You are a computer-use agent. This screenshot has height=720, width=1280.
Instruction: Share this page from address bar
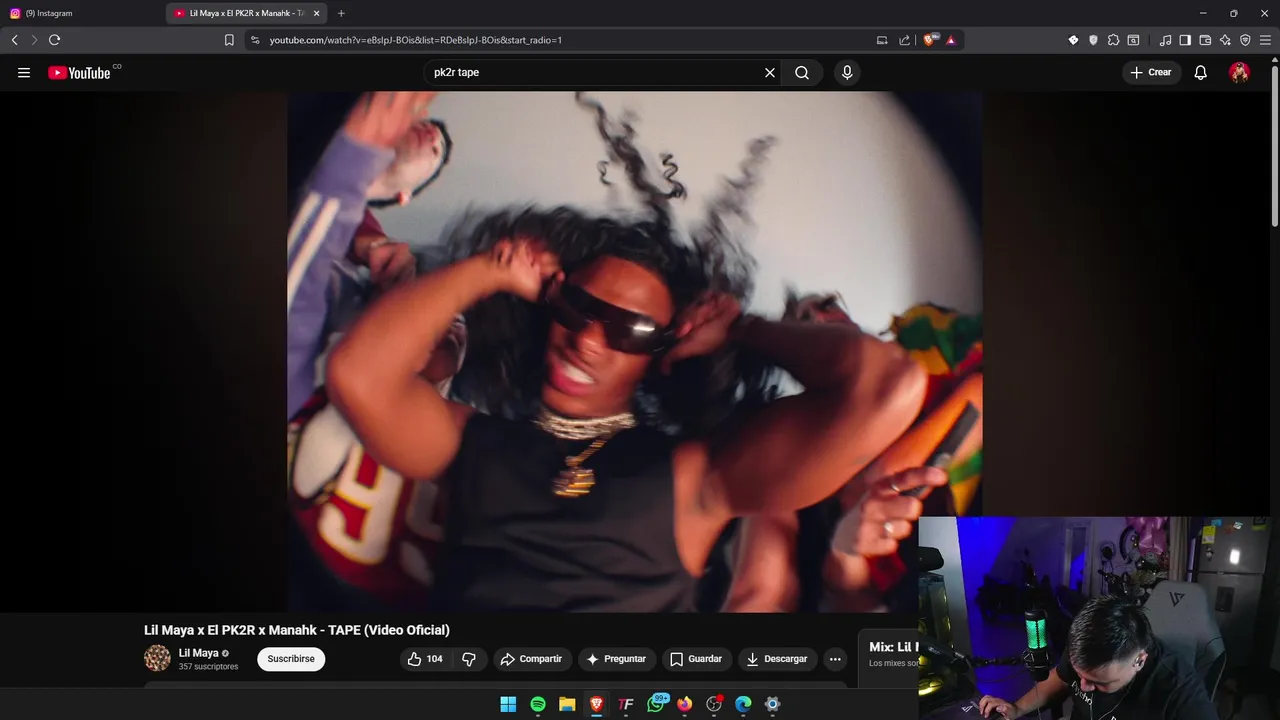tap(905, 40)
